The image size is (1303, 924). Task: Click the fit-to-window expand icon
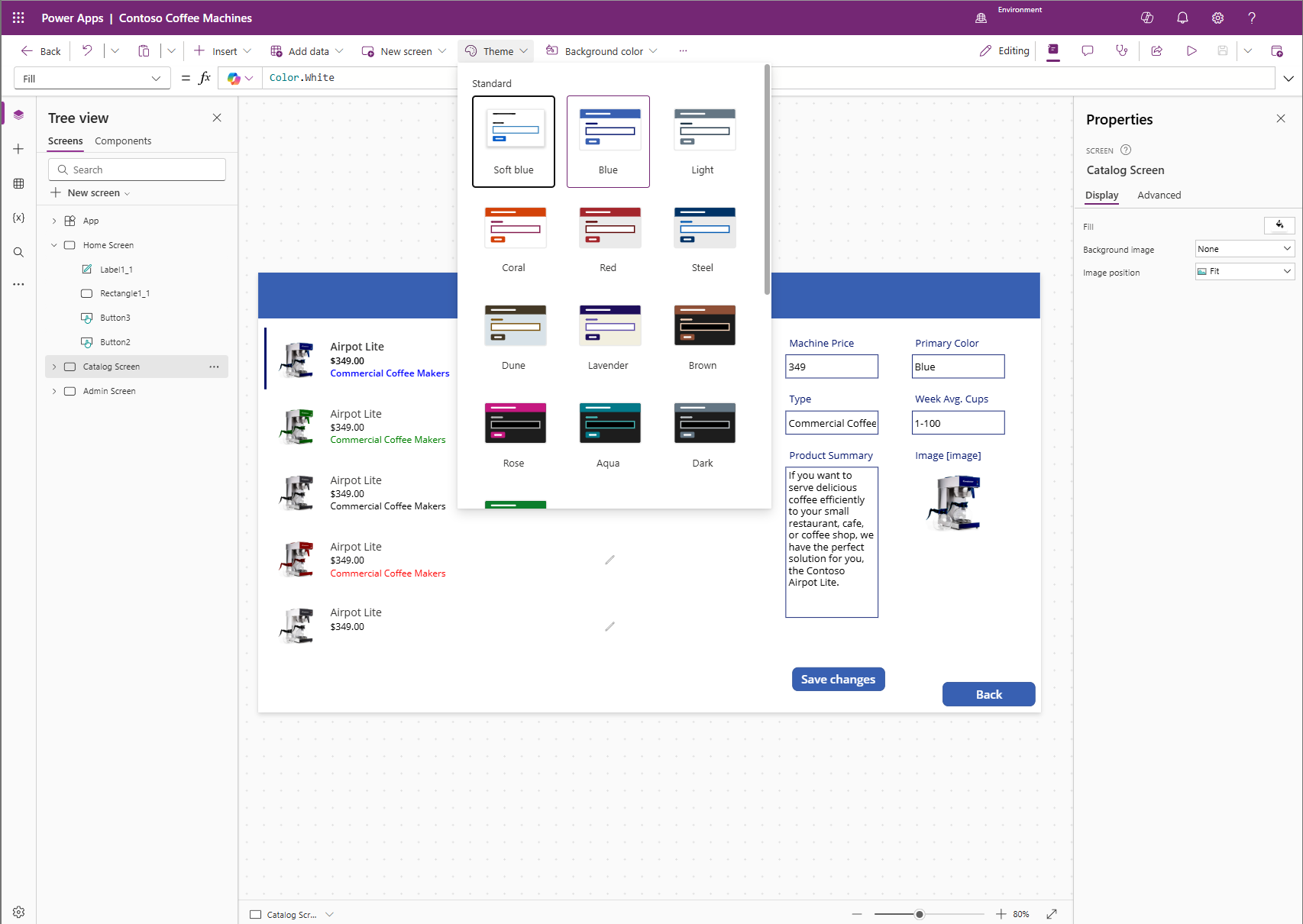pyautogui.click(x=1052, y=914)
